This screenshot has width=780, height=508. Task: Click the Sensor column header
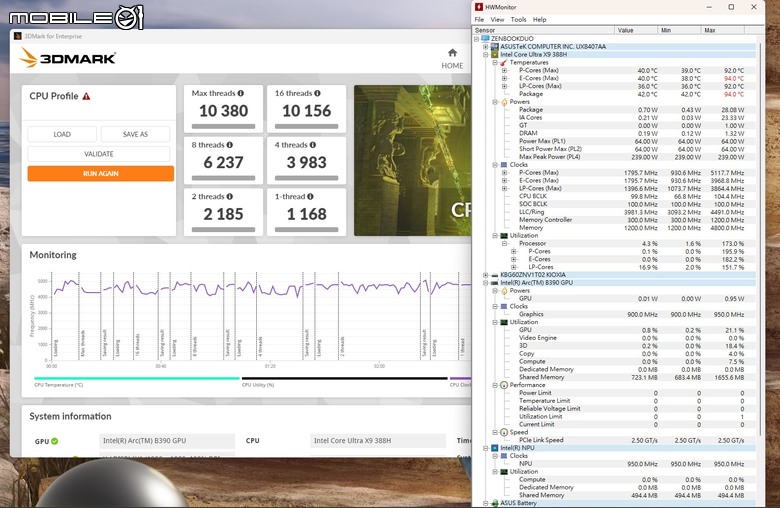click(x=544, y=30)
